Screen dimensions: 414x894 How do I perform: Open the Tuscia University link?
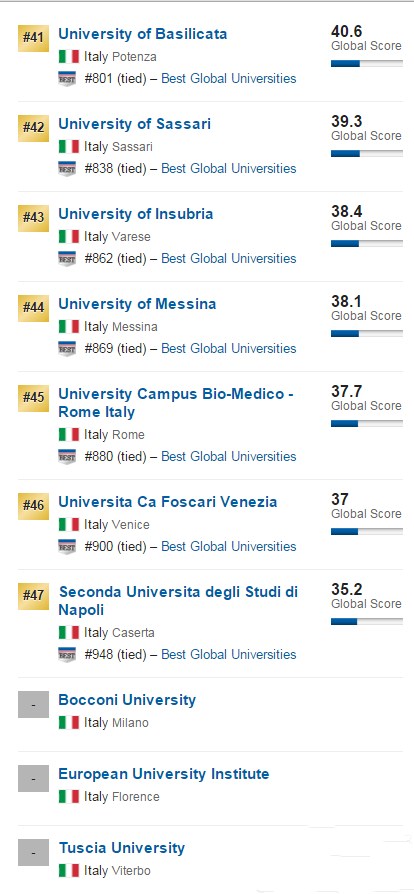(x=122, y=848)
